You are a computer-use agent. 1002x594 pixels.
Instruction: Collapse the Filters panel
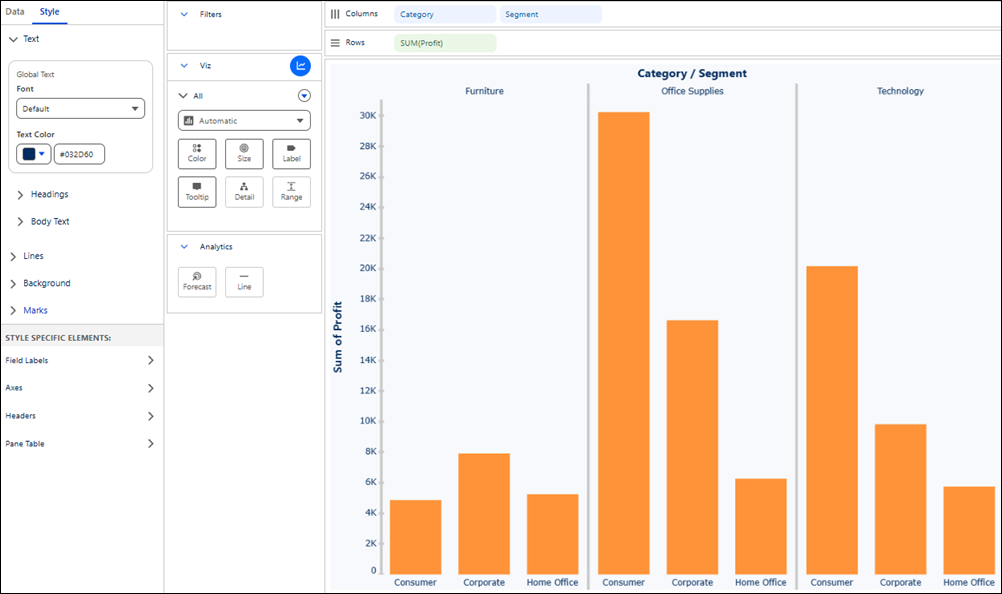coord(184,14)
